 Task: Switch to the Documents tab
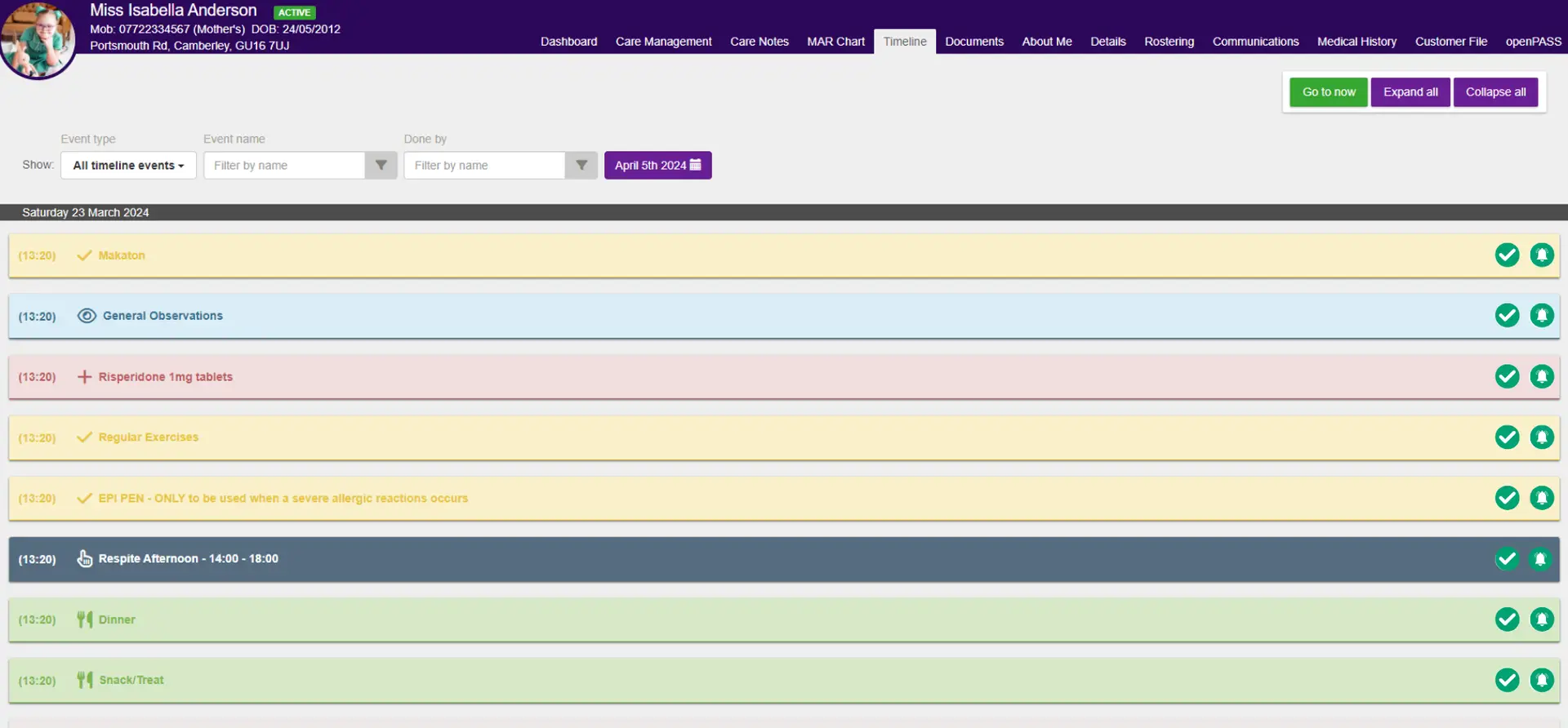tap(974, 42)
